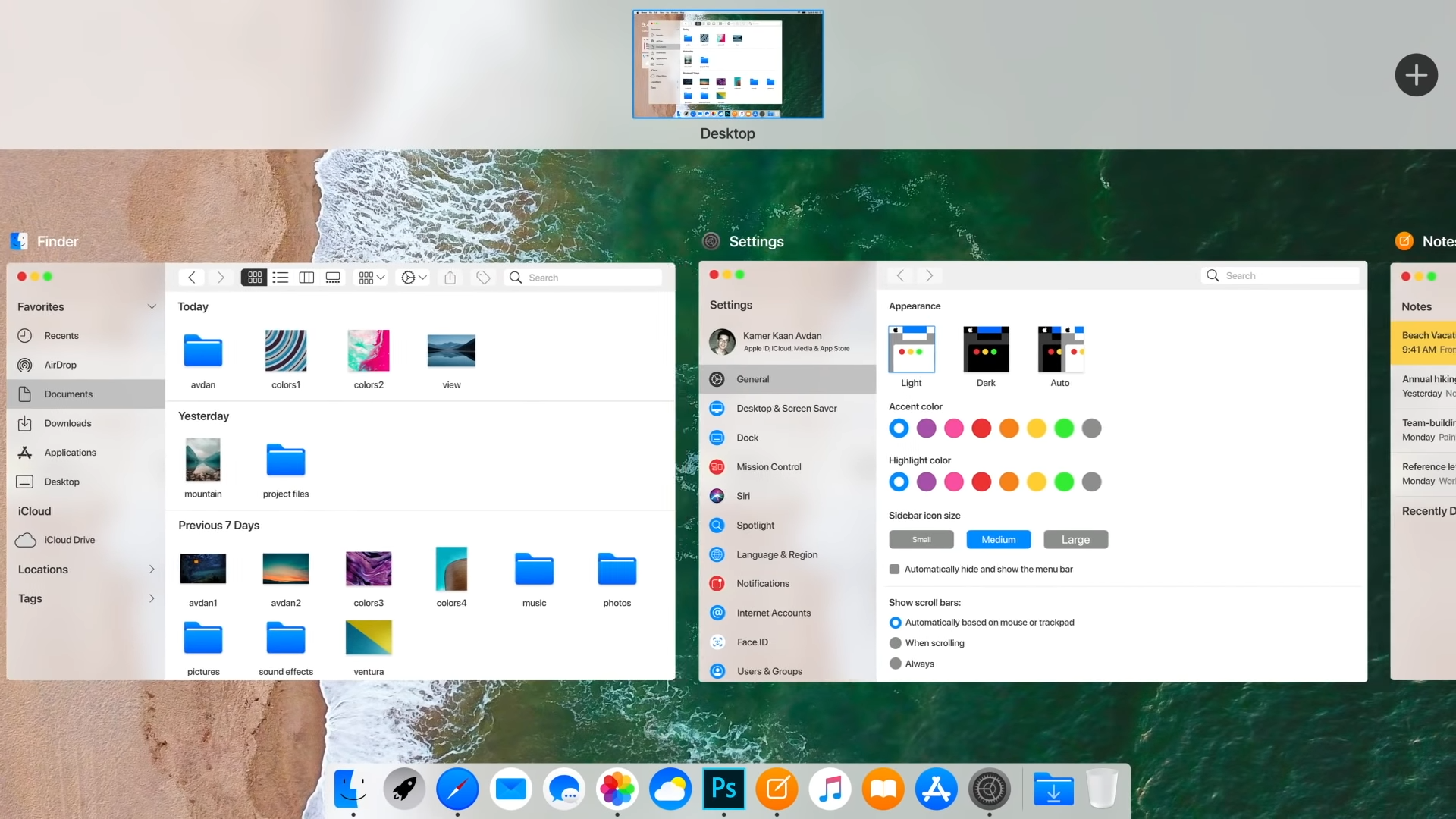The width and height of the screenshot is (1456, 819).
Task: Select When scrolling scroll bar option
Action: tap(895, 643)
